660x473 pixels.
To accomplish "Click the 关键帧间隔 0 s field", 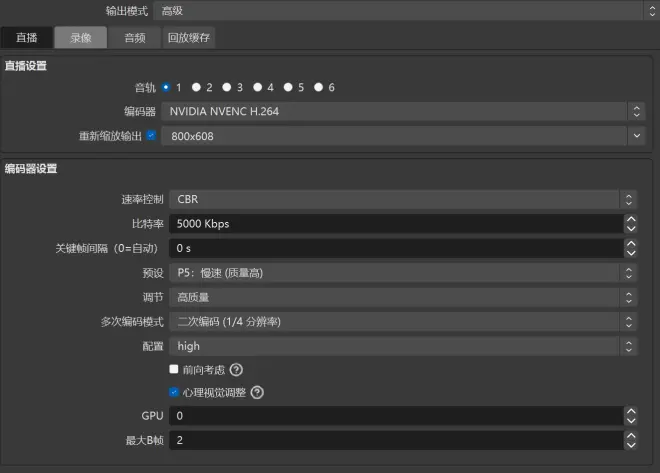I will click(397, 248).
